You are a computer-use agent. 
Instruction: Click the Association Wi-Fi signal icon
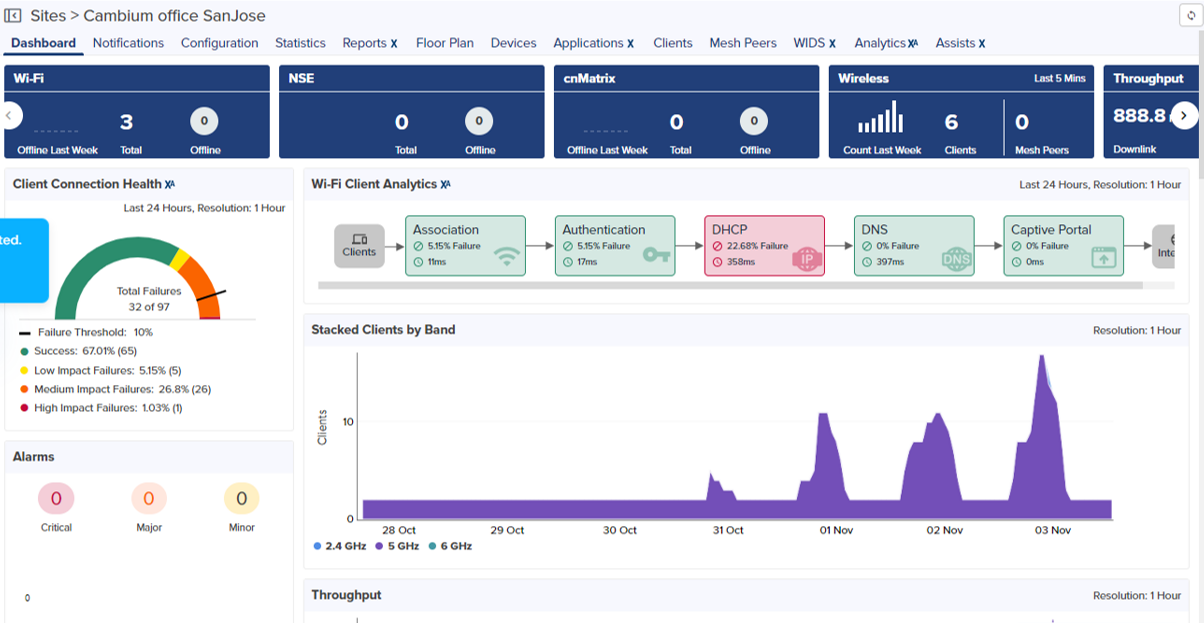click(x=509, y=257)
